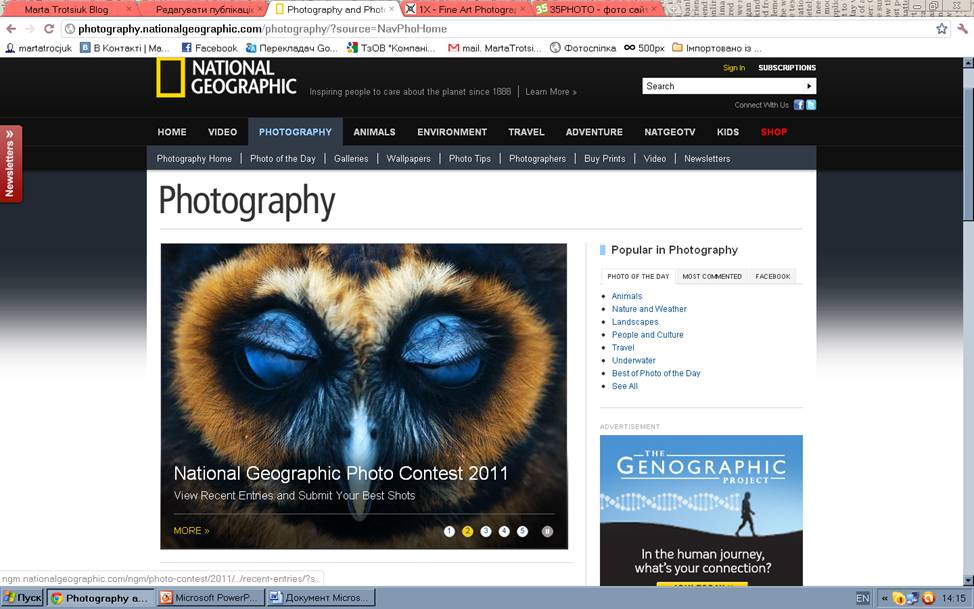Open the Genographic Project advertisement
974x609 pixels.
point(701,510)
